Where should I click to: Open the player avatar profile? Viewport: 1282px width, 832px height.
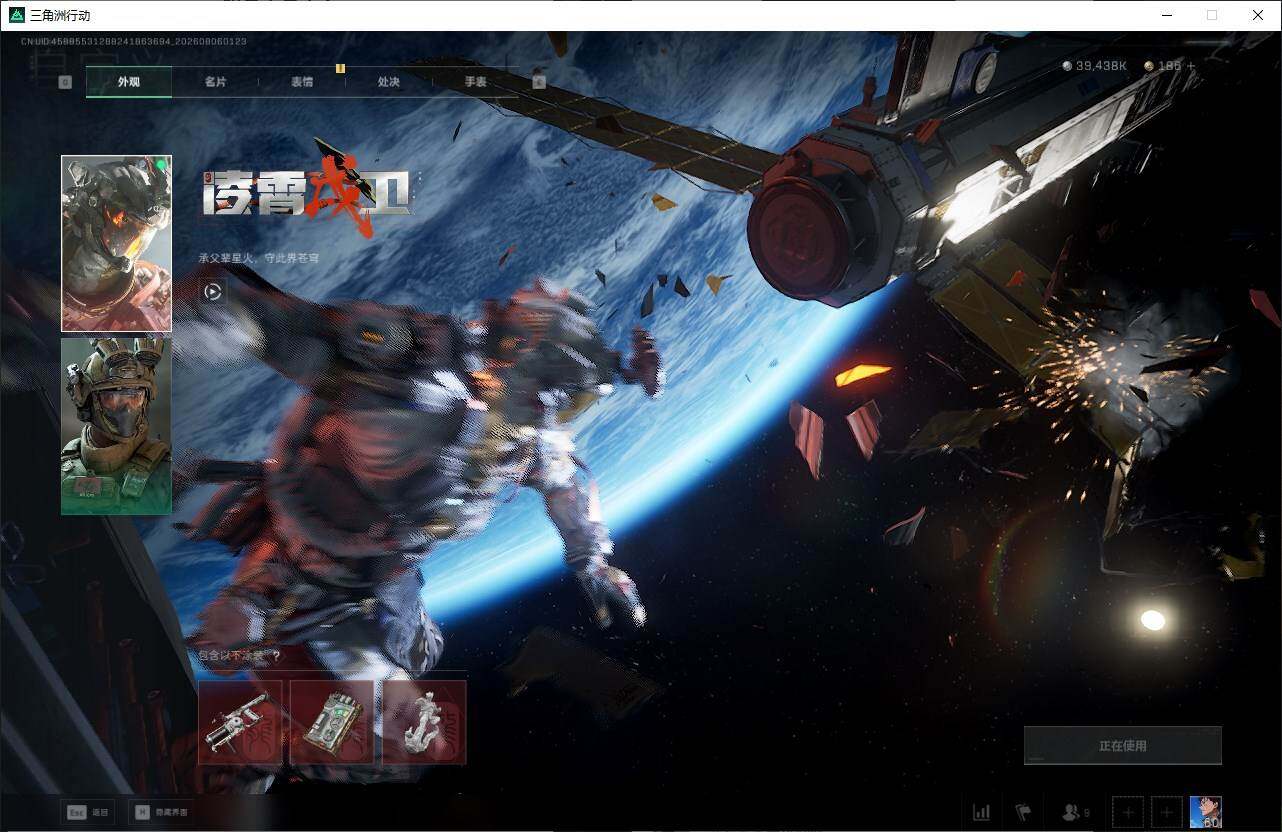(1206, 812)
